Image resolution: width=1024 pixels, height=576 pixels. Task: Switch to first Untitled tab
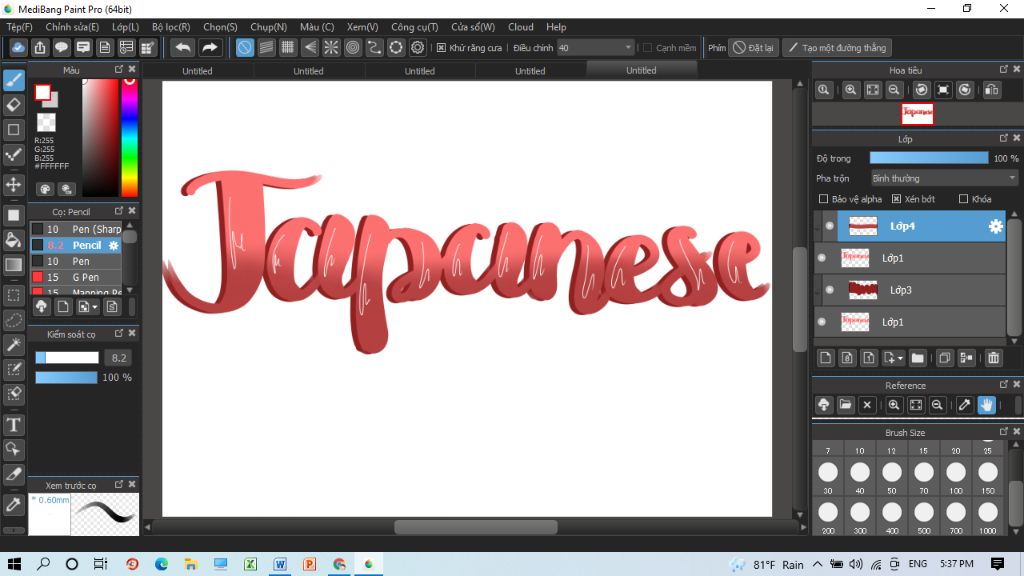click(x=197, y=71)
